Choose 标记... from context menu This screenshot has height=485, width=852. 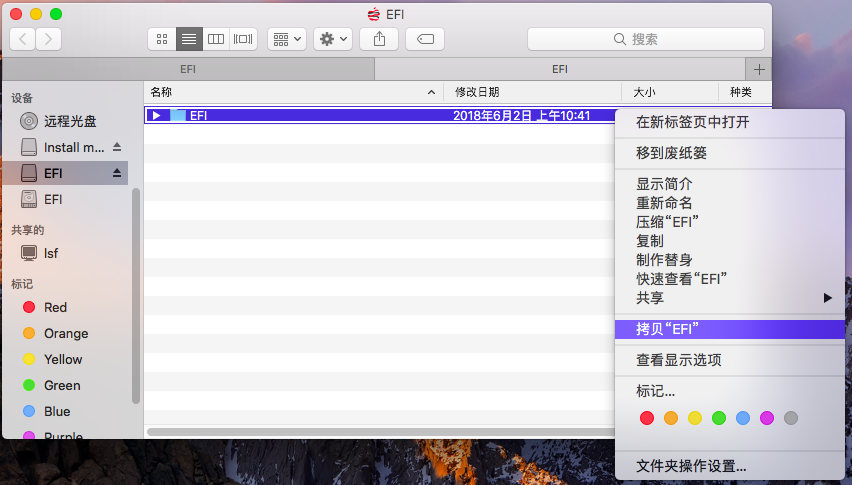point(730,391)
